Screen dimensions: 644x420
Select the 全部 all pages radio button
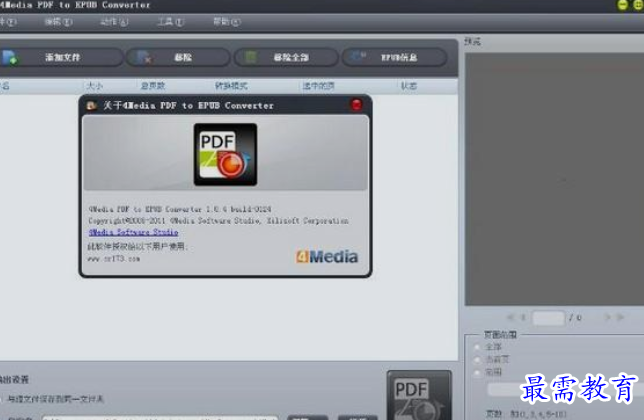click(477, 347)
